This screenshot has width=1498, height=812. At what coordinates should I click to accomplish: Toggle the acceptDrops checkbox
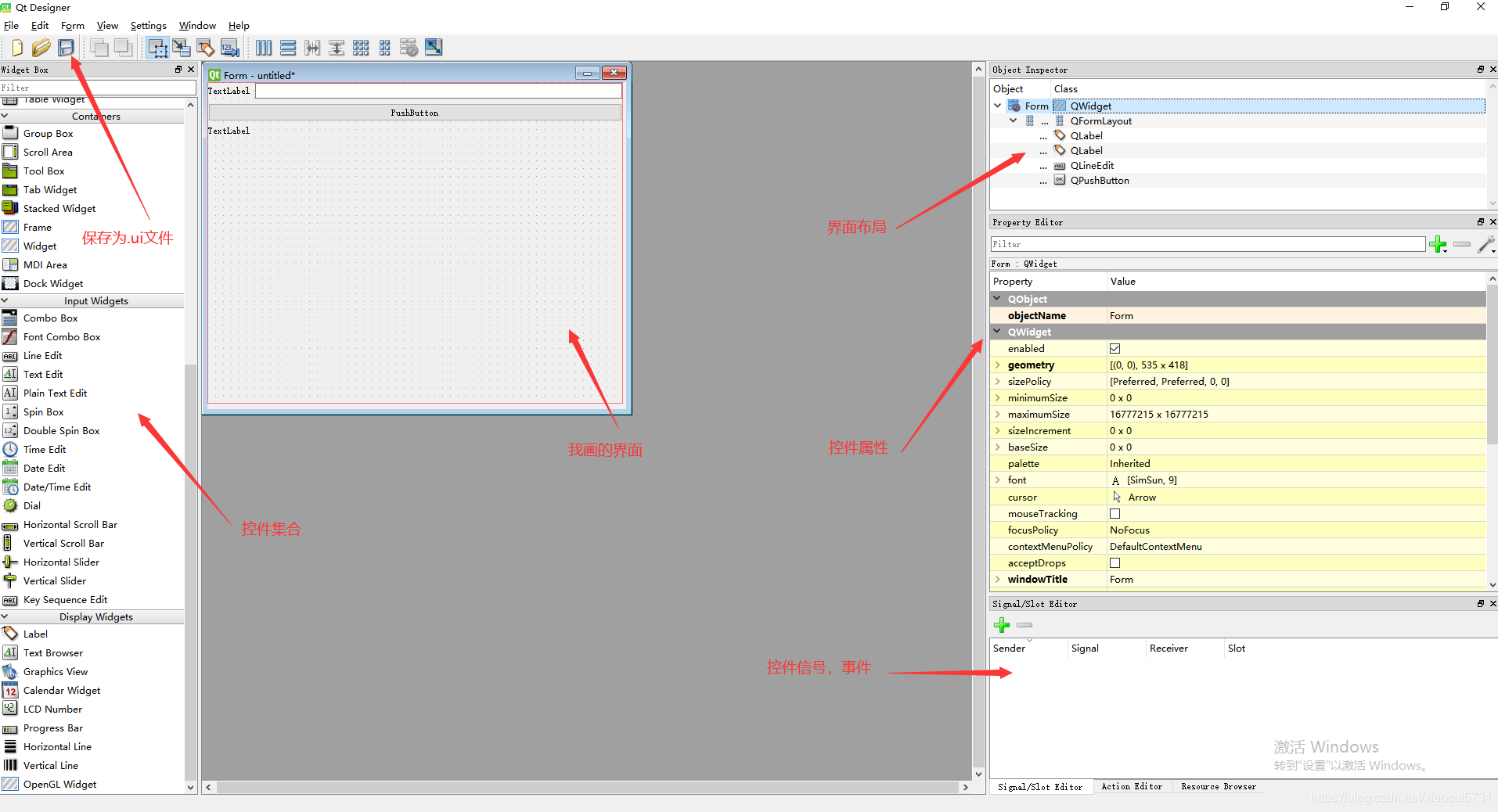tap(1115, 563)
